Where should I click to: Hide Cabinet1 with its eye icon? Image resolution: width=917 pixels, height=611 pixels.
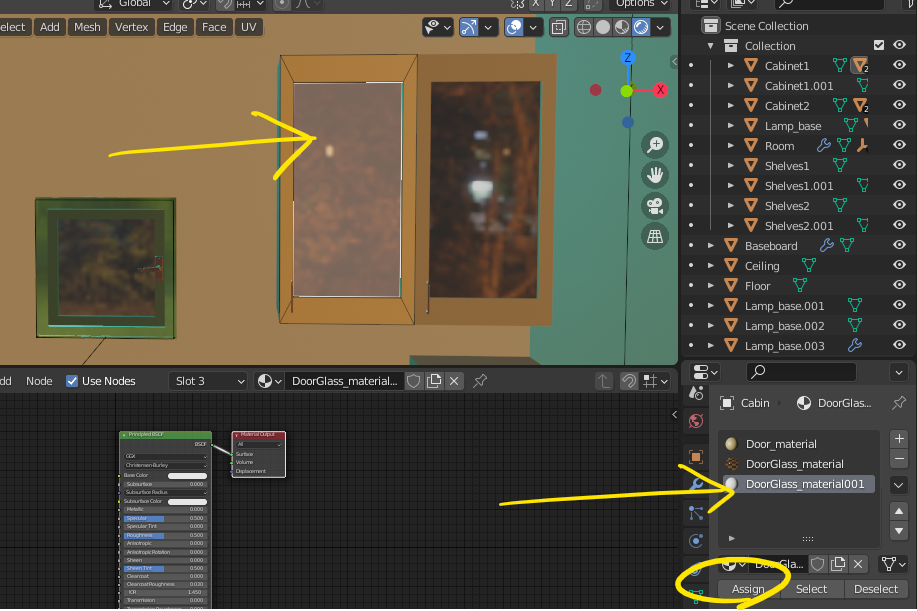[899, 65]
